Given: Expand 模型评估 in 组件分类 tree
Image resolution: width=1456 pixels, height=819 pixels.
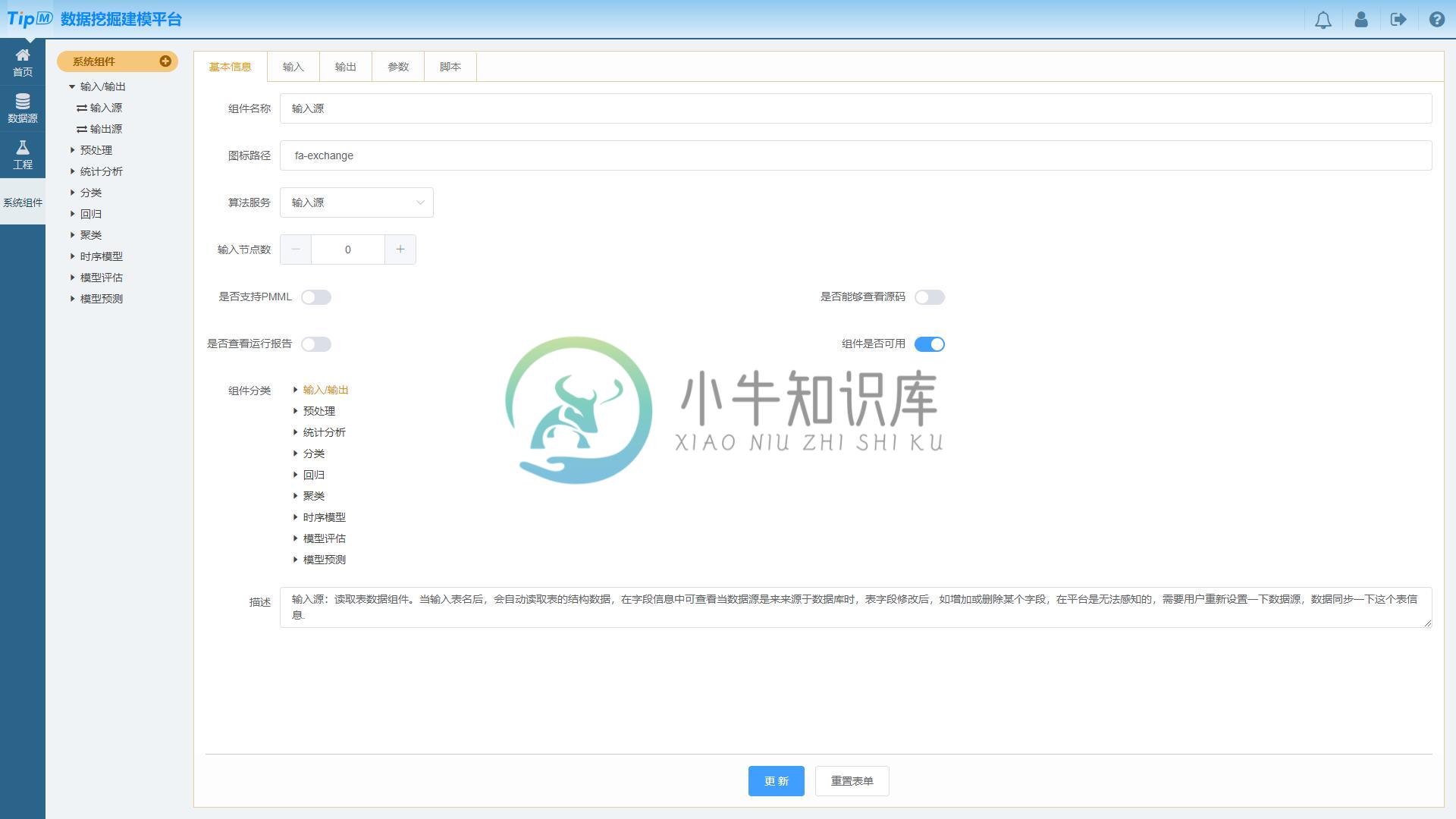Looking at the screenshot, I should (296, 538).
